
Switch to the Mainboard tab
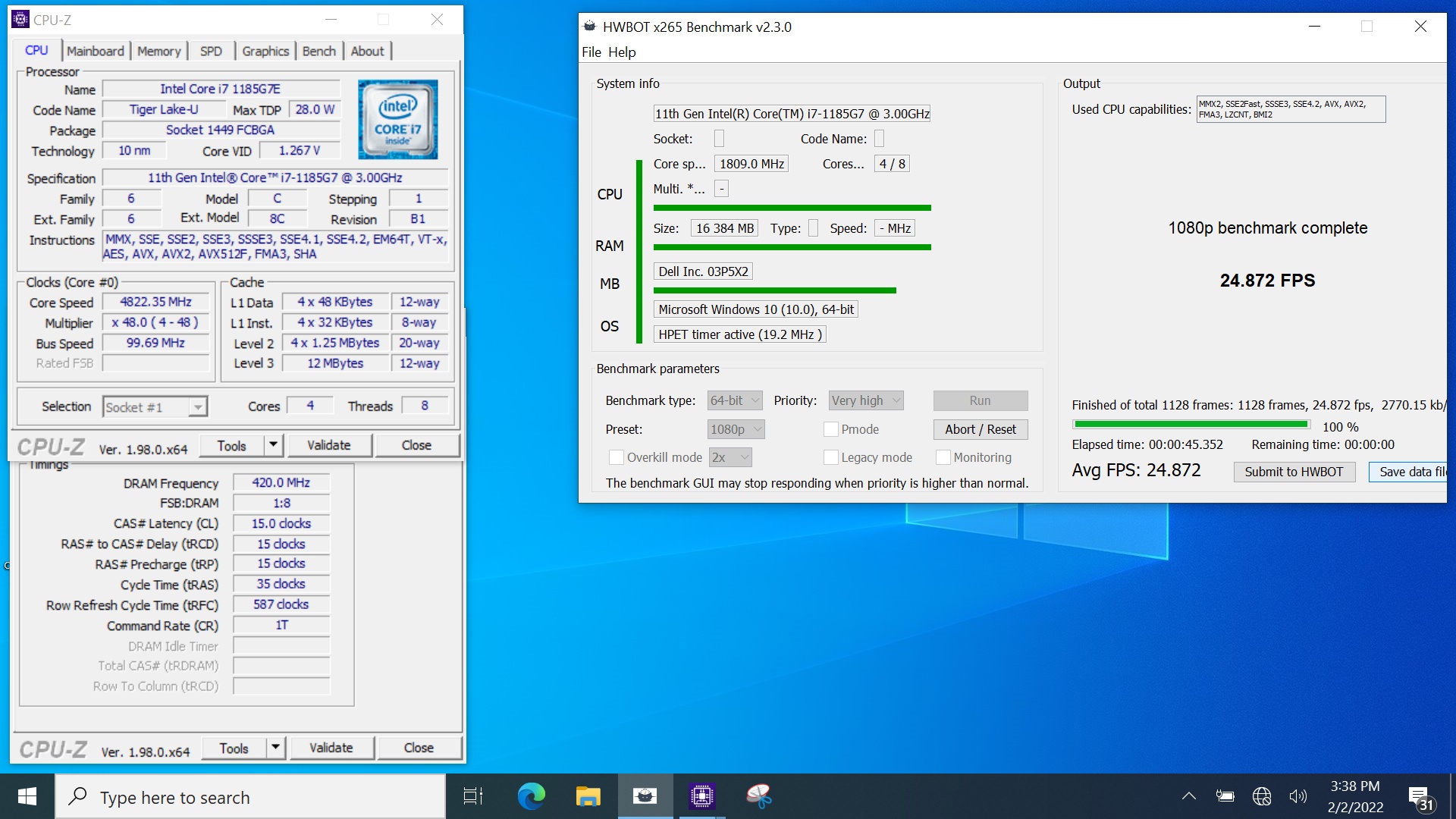(96, 51)
